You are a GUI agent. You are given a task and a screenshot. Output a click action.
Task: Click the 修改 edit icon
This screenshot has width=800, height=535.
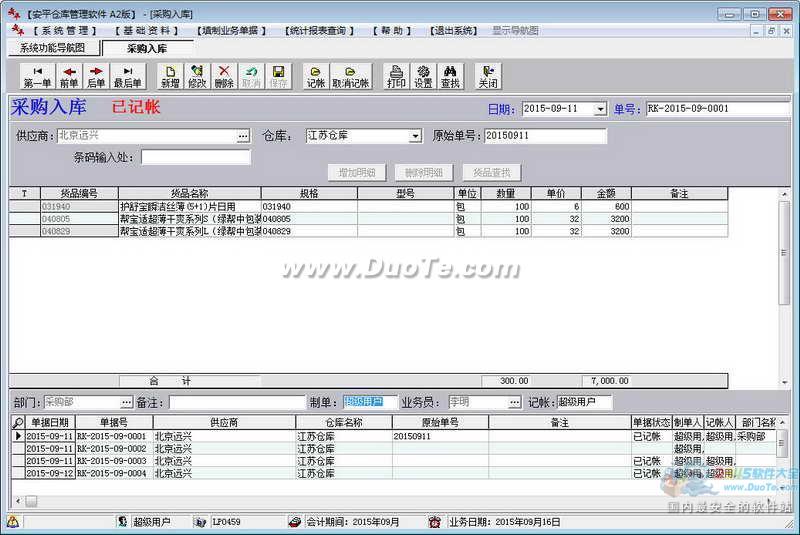(x=197, y=77)
